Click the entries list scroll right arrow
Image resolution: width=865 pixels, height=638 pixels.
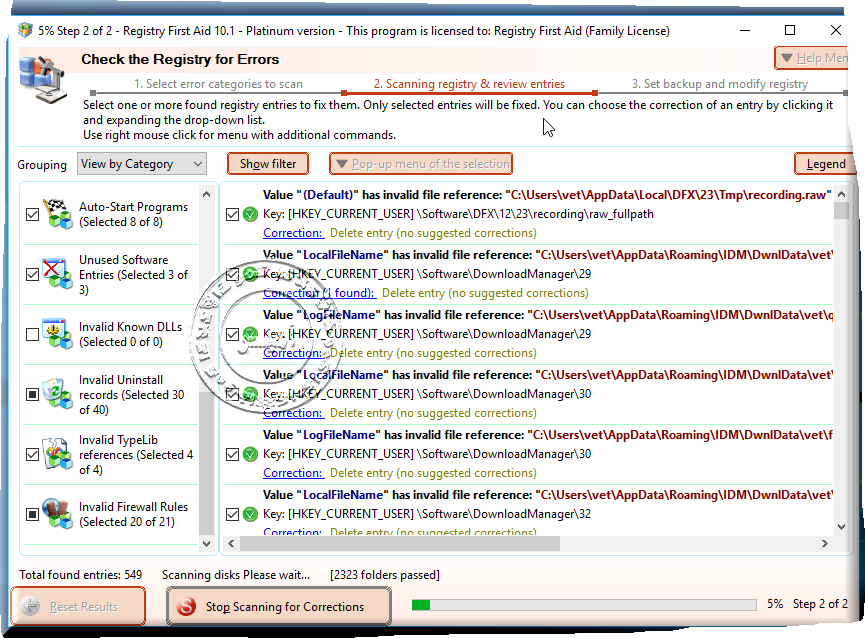(825, 544)
